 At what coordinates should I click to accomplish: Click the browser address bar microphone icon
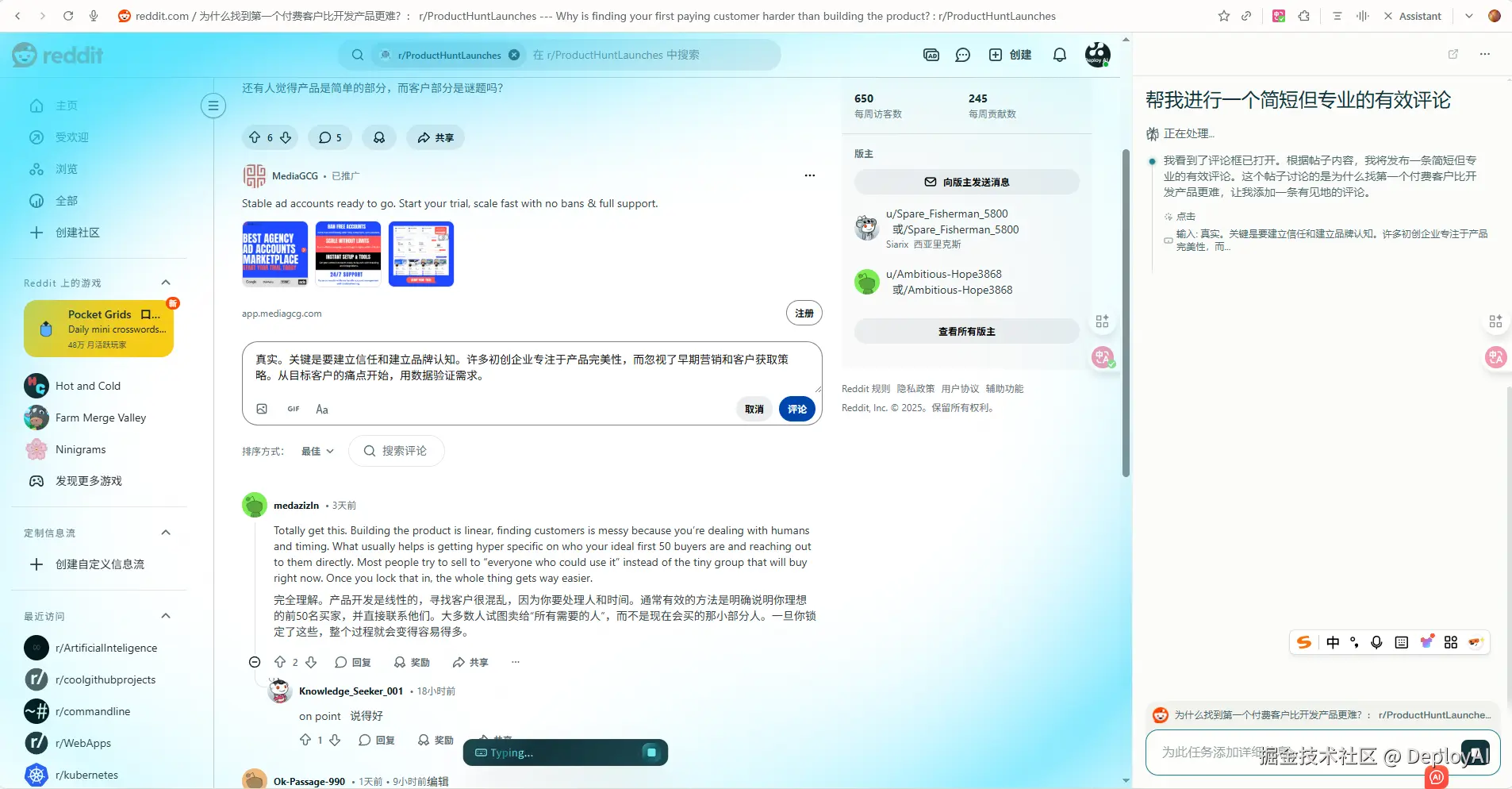pos(94,15)
